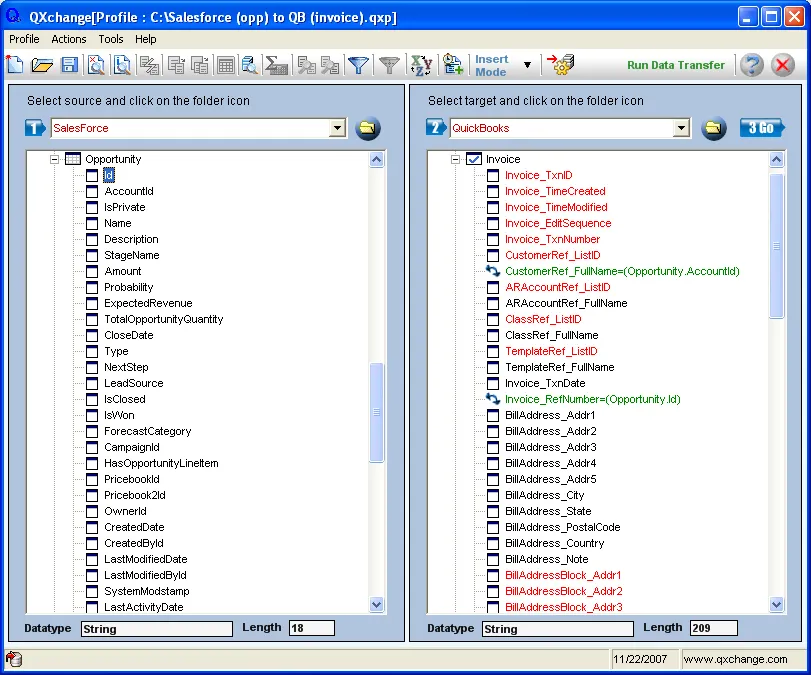Image resolution: width=811 pixels, height=675 pixels.
Task: Collapse the Opportunity tree node
Action: (54, 159)
